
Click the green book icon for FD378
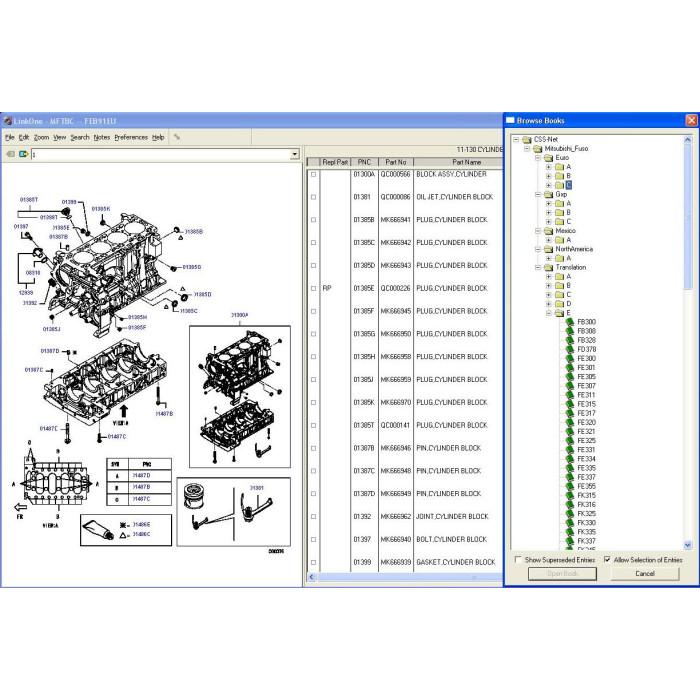[x=570, y=350]
